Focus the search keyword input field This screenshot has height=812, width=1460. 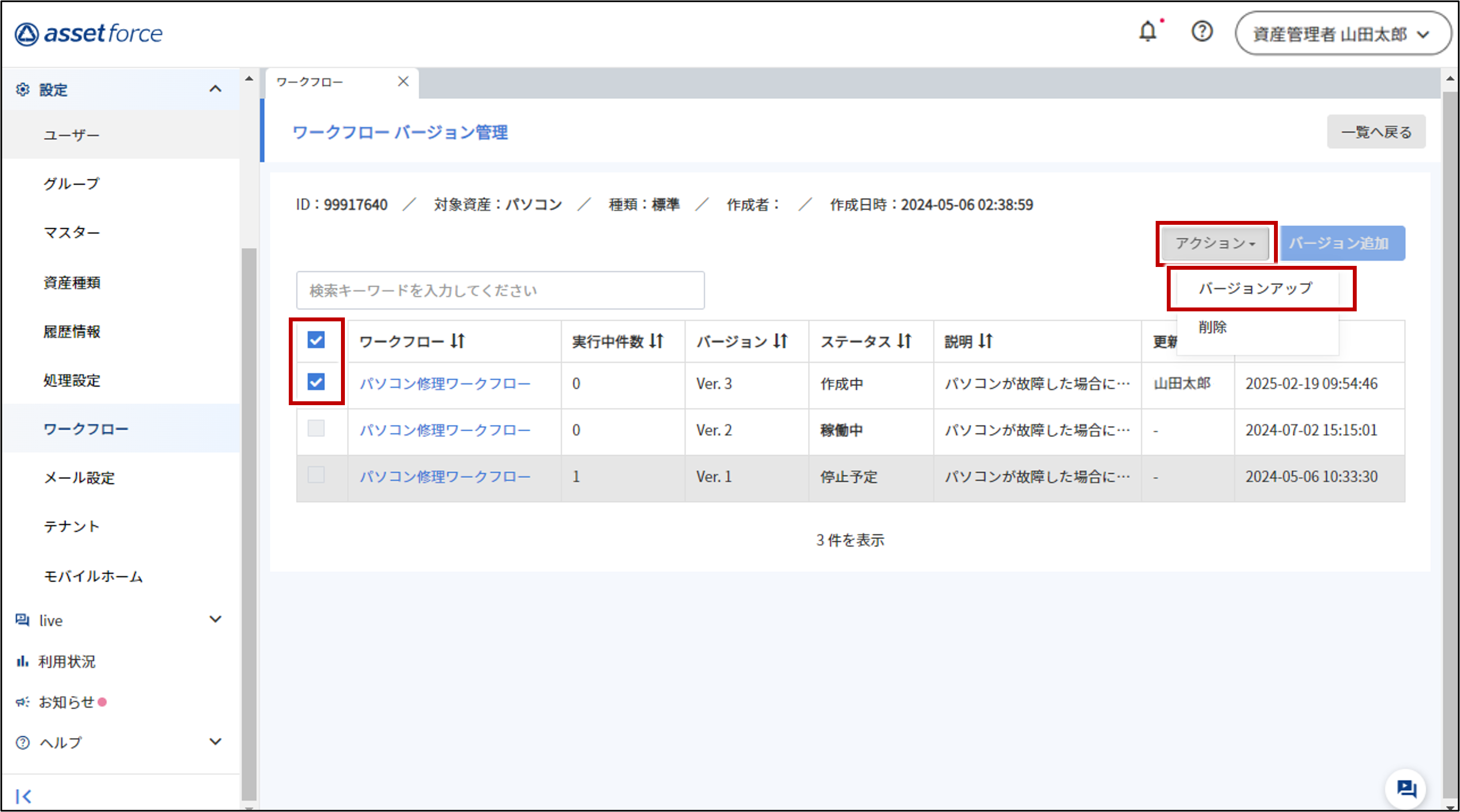pyautogui.click(x=500, y=290)
